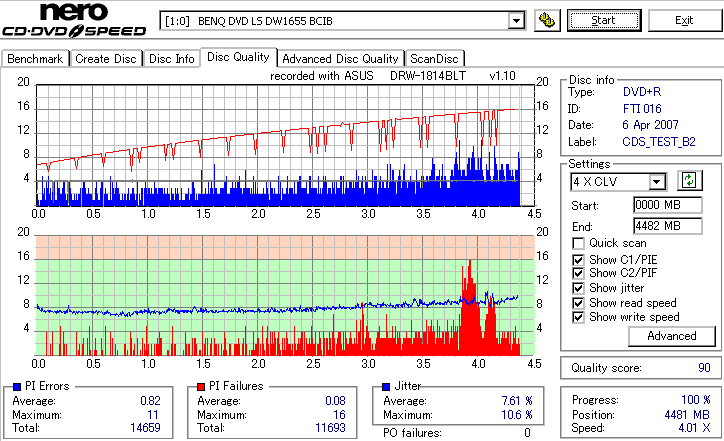Click the Nero CD-DVD Speed logo
Screen dimensions: 724x441
pyautogui.click(x=74, y=19)
